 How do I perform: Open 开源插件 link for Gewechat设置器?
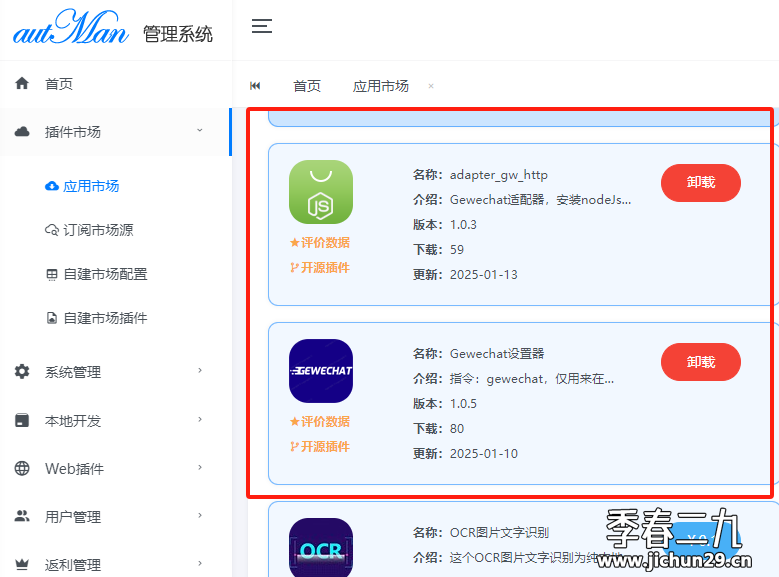(x=320, y=447)
